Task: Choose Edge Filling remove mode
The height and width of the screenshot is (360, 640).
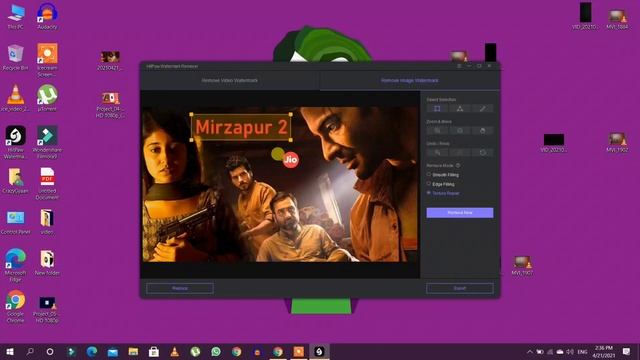Action: click(440, 184)
